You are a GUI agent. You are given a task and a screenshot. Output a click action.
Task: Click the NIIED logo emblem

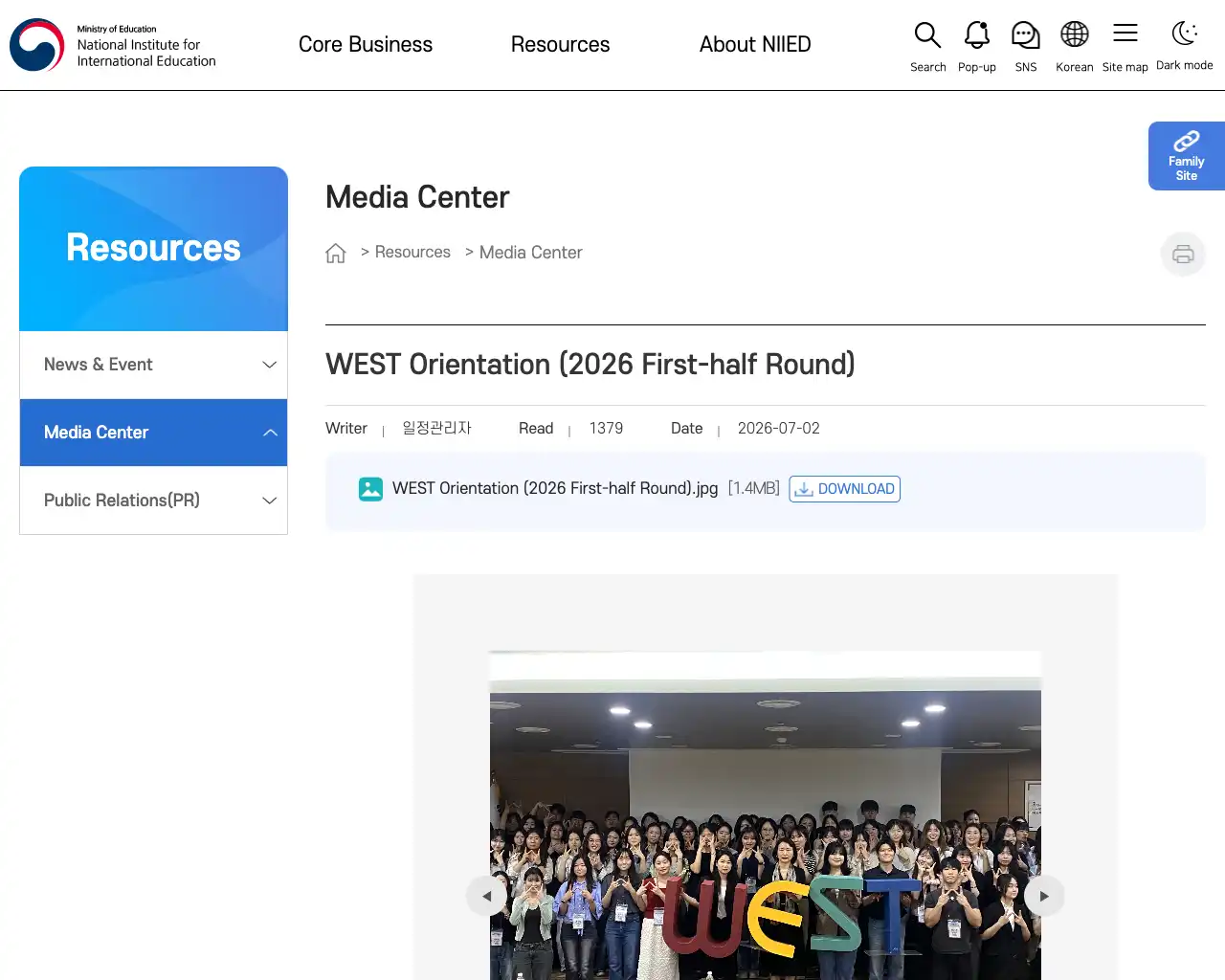[x=36, y=45]
